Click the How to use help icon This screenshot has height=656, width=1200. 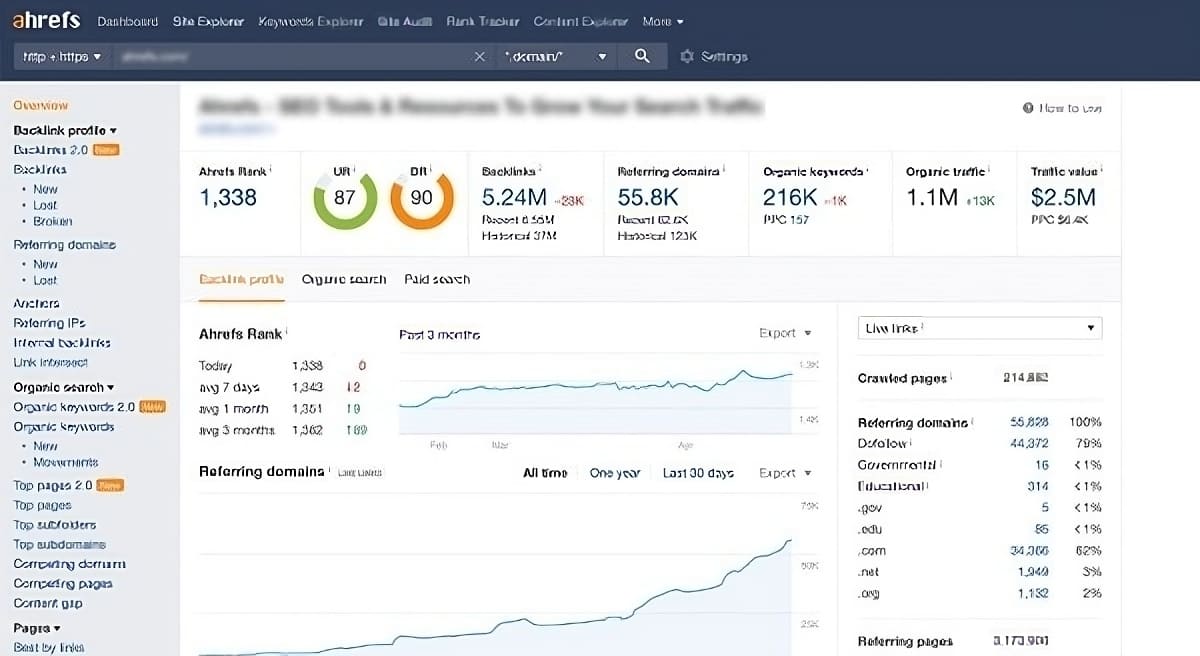click(1028, 108)
